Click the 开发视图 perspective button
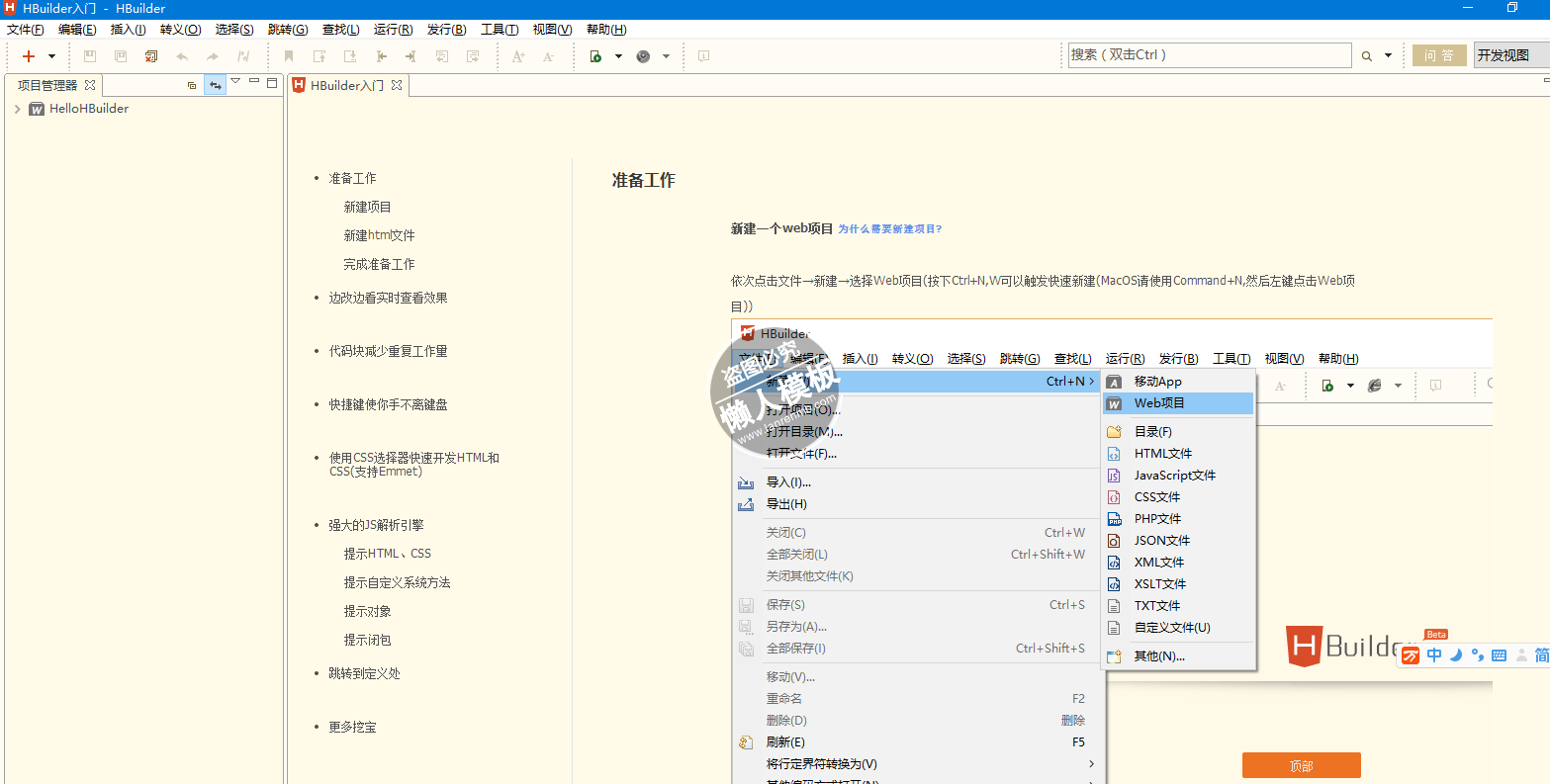The height and width of the screenshot is (784, 1550). (x=1511, y=55)
